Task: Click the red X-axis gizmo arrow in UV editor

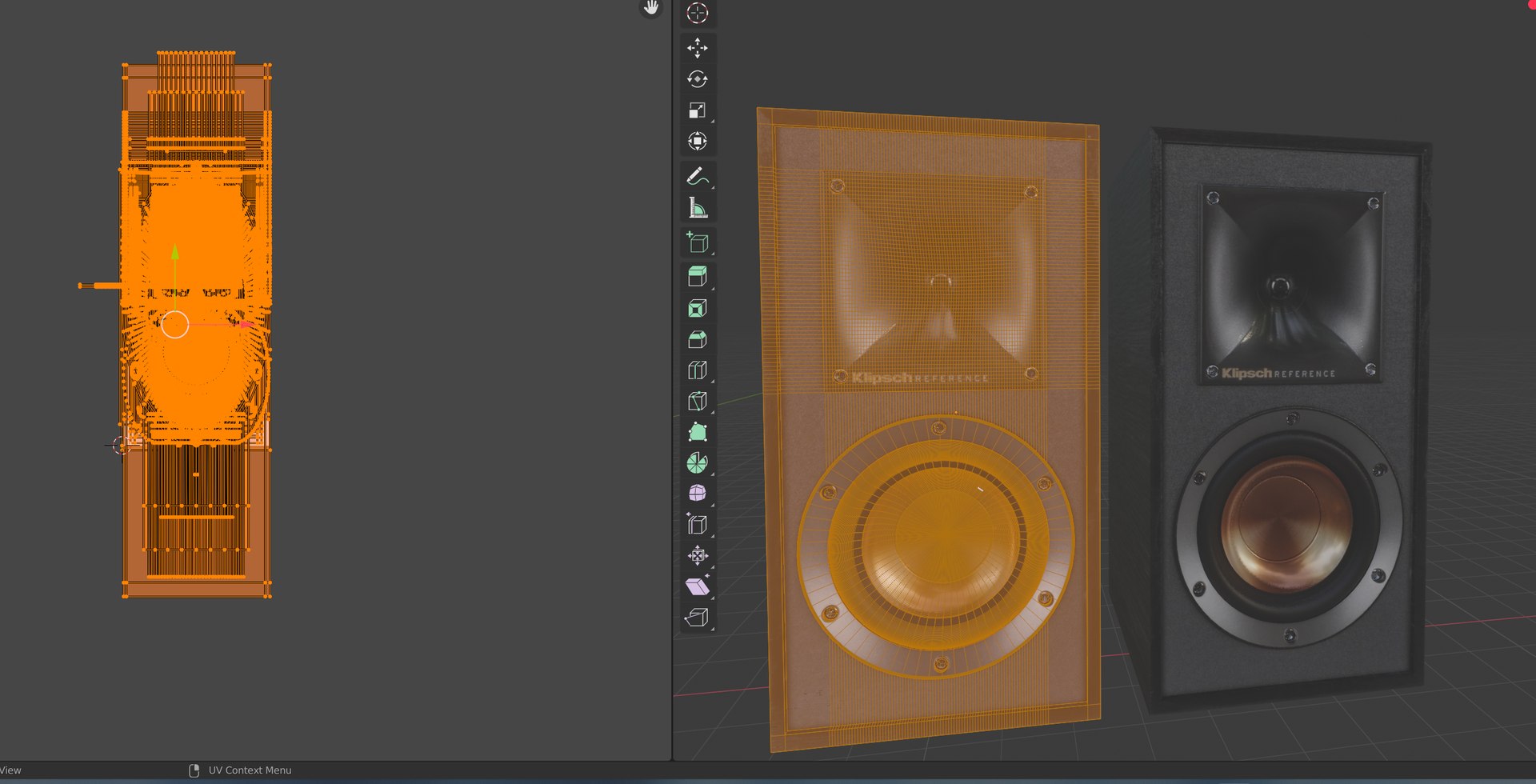Action: 246,324
